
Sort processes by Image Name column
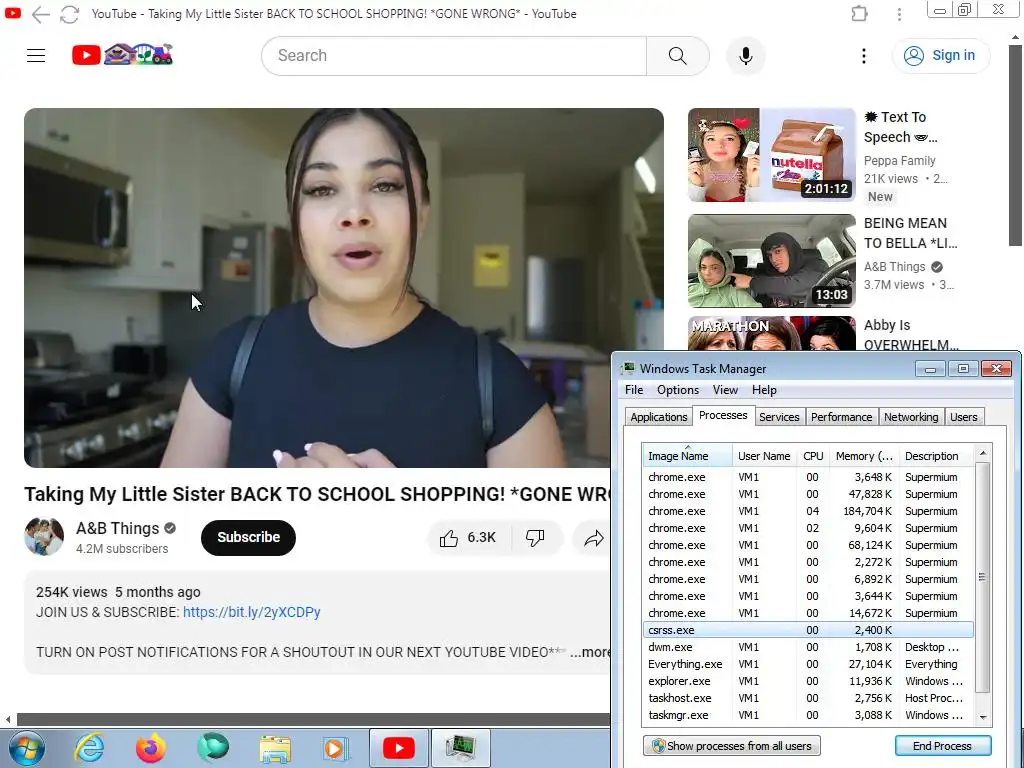coord(687,456)
